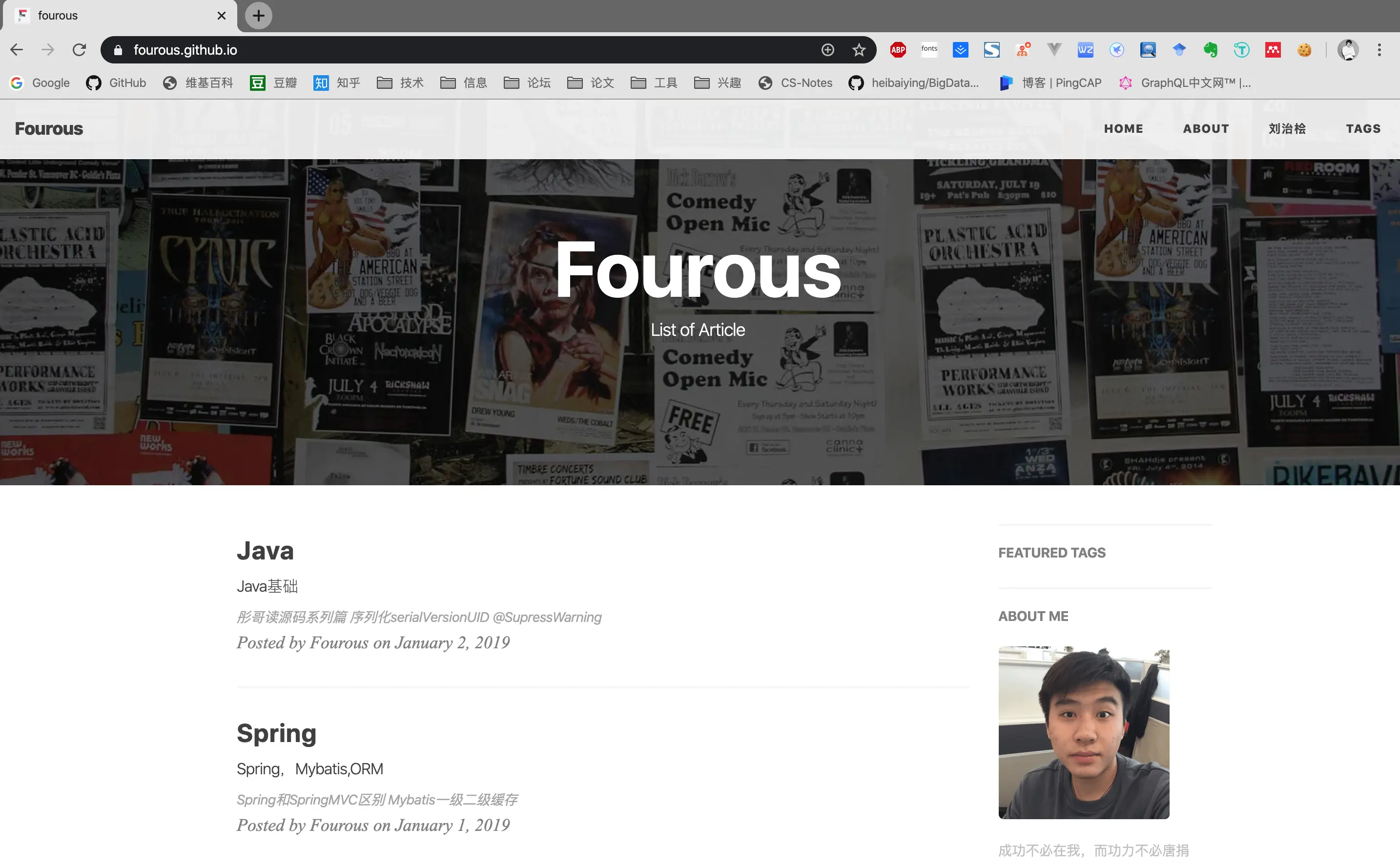Viewport: 1400px width, 868px height.
Task: Go to TAGS in site navigation
Action: (1363, 128)
